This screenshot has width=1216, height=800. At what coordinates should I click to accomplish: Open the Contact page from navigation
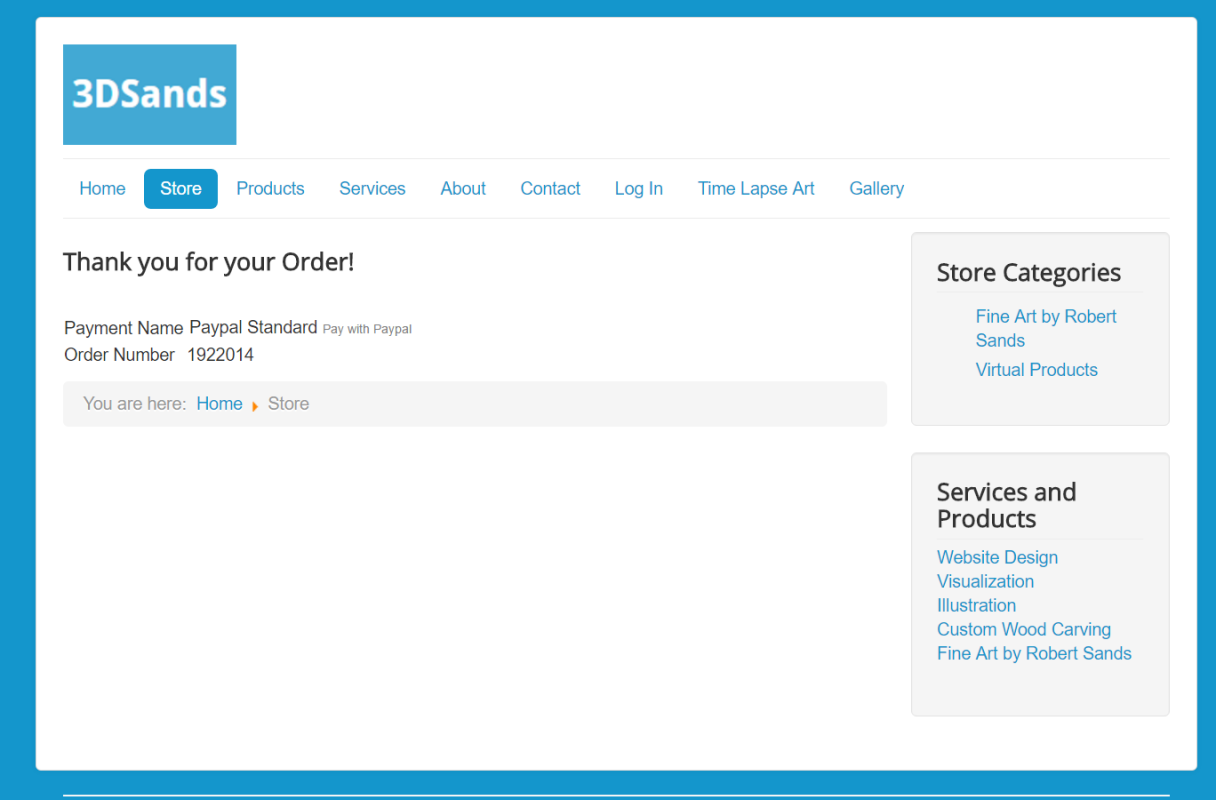tap(550, 188)
